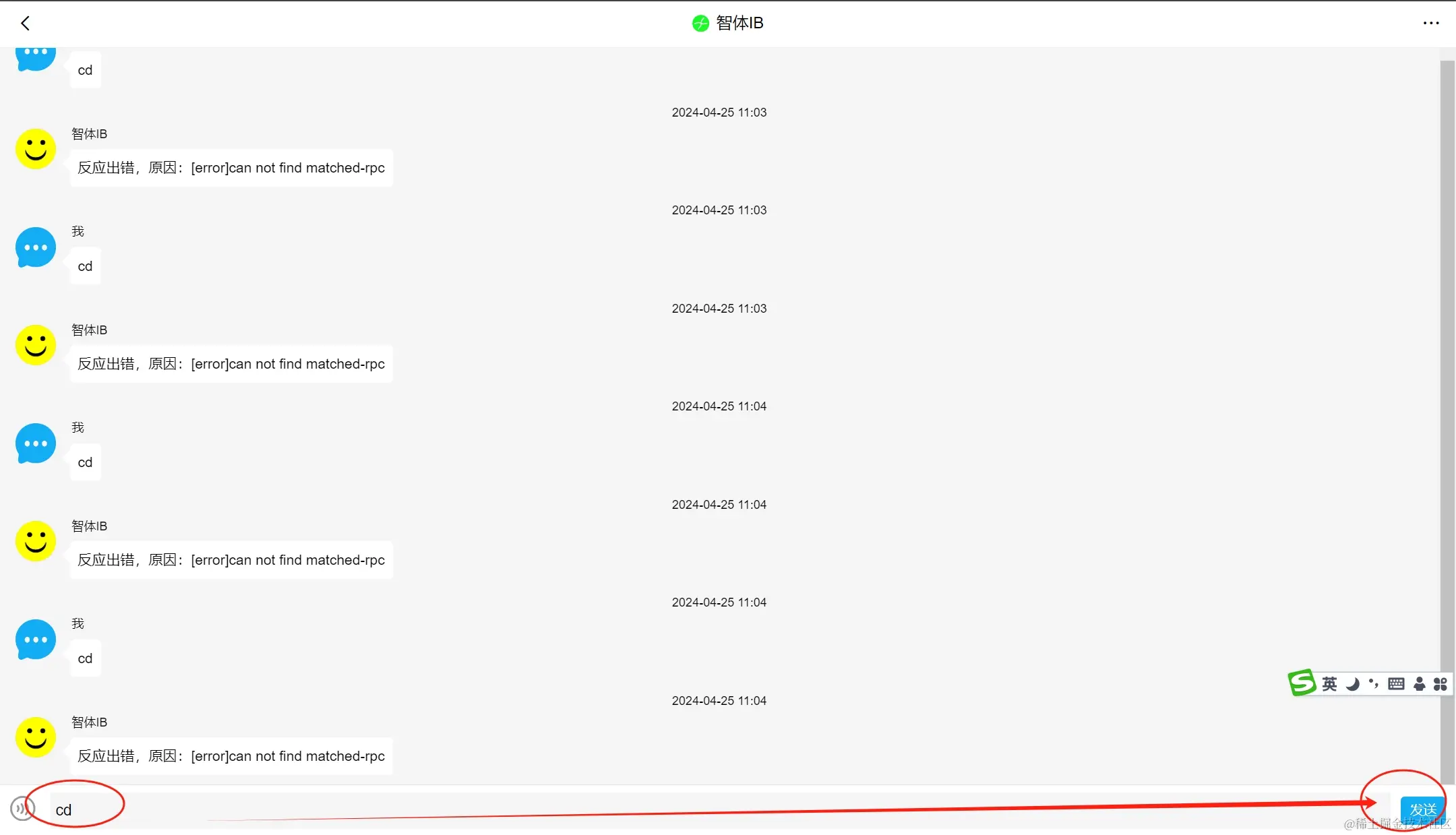Click the green status icon beside 智体IB title

click(700, 24)
